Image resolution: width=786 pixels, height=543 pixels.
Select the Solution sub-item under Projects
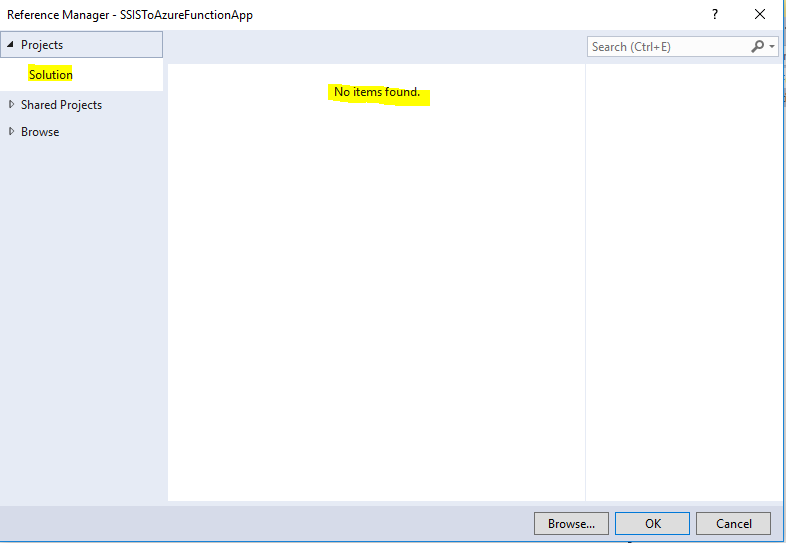point(51,75)
